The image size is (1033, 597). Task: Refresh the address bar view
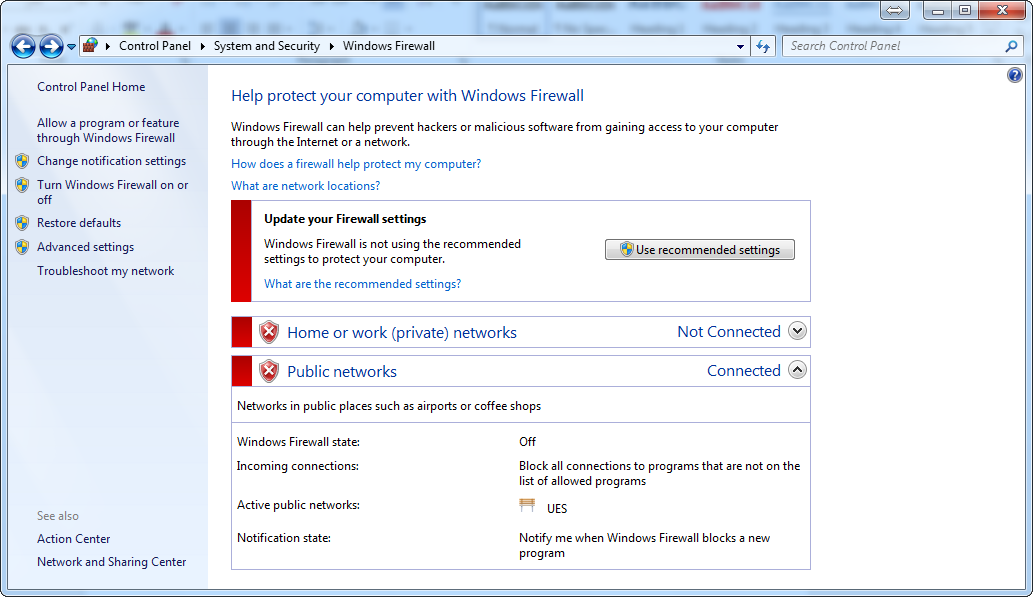click(x=763, y=46)
